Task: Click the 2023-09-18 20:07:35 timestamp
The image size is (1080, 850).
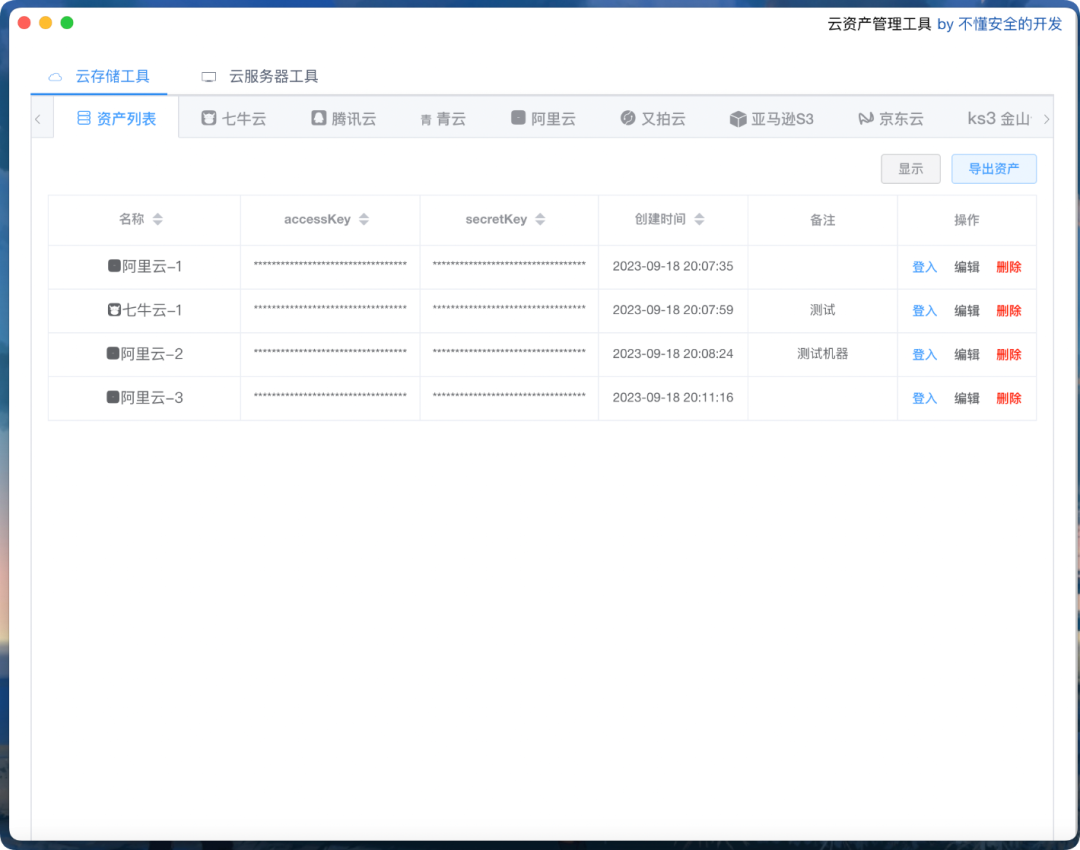Action: (673, 266)
